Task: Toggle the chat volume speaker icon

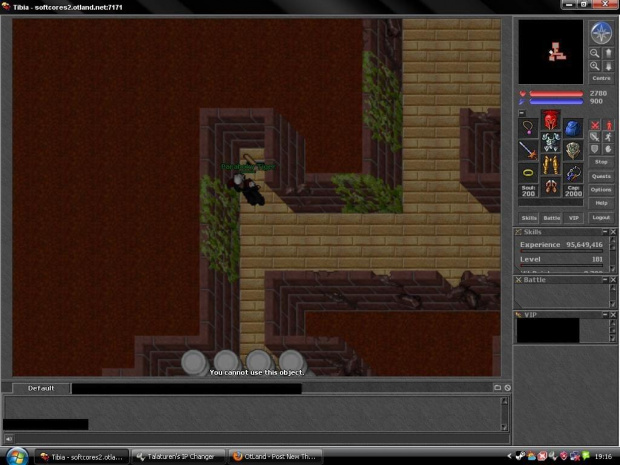Action: click(x=9, y=439)
